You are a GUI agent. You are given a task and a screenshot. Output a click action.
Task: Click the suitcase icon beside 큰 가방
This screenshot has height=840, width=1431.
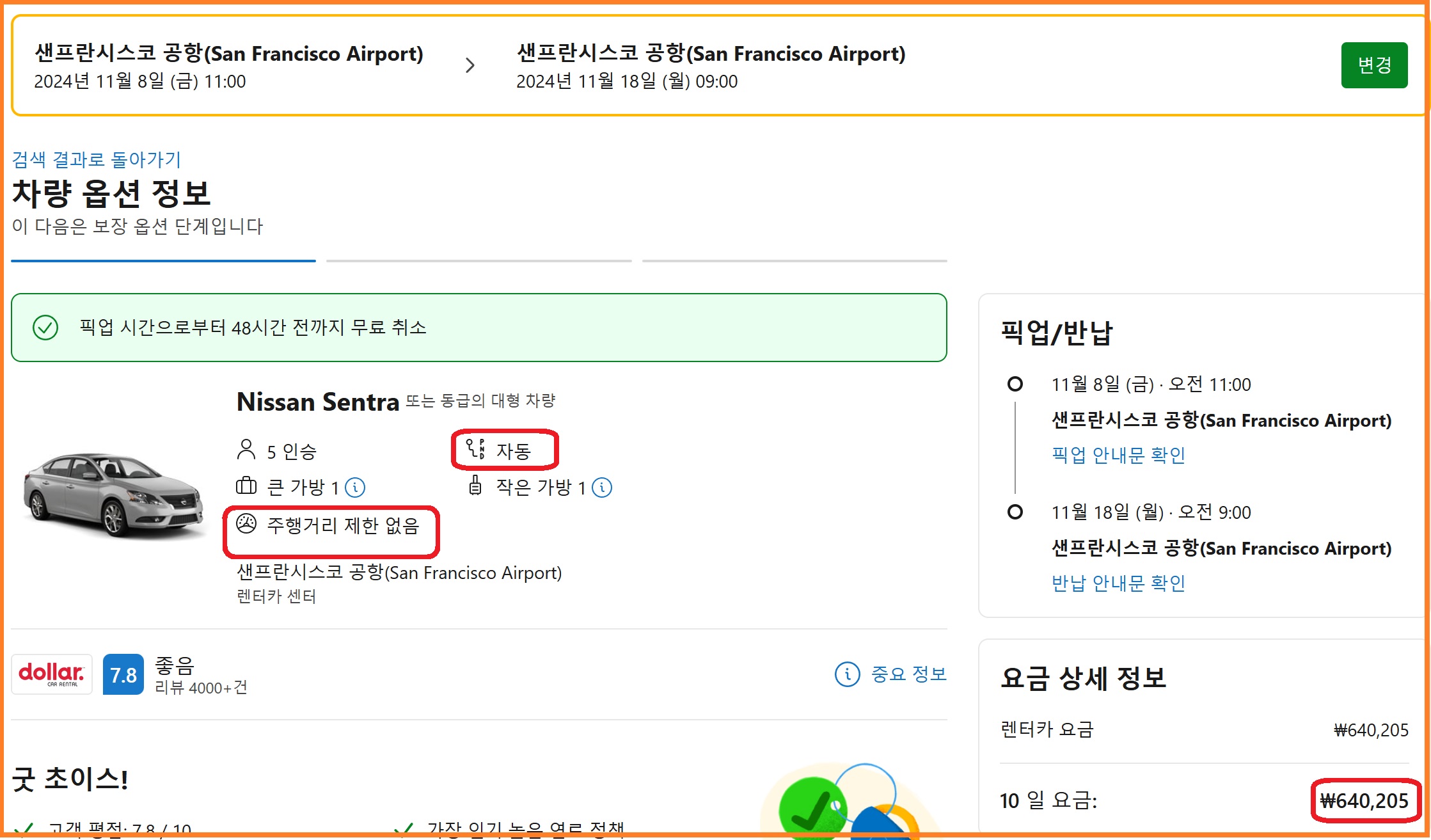pos(246,486)
